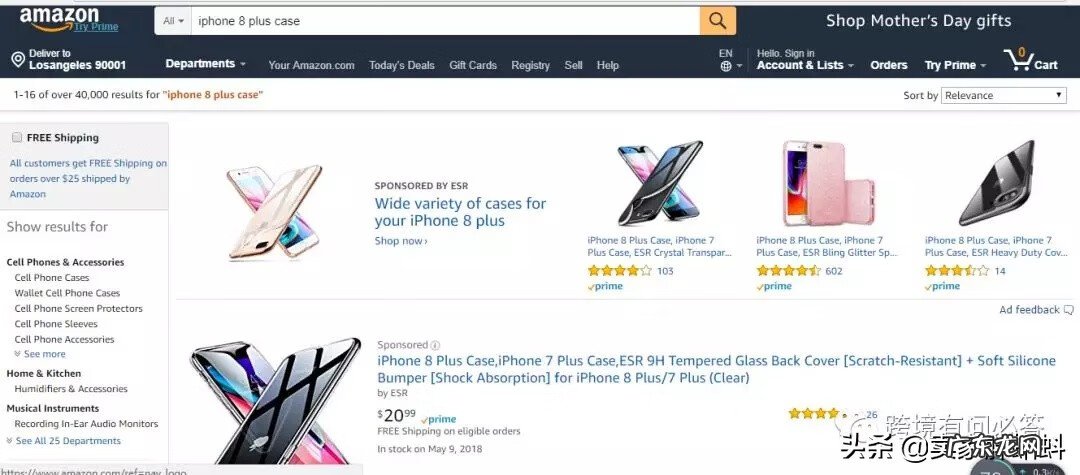
Task: Enable the FREE Shipping checkbox
Action: point(16,138)
